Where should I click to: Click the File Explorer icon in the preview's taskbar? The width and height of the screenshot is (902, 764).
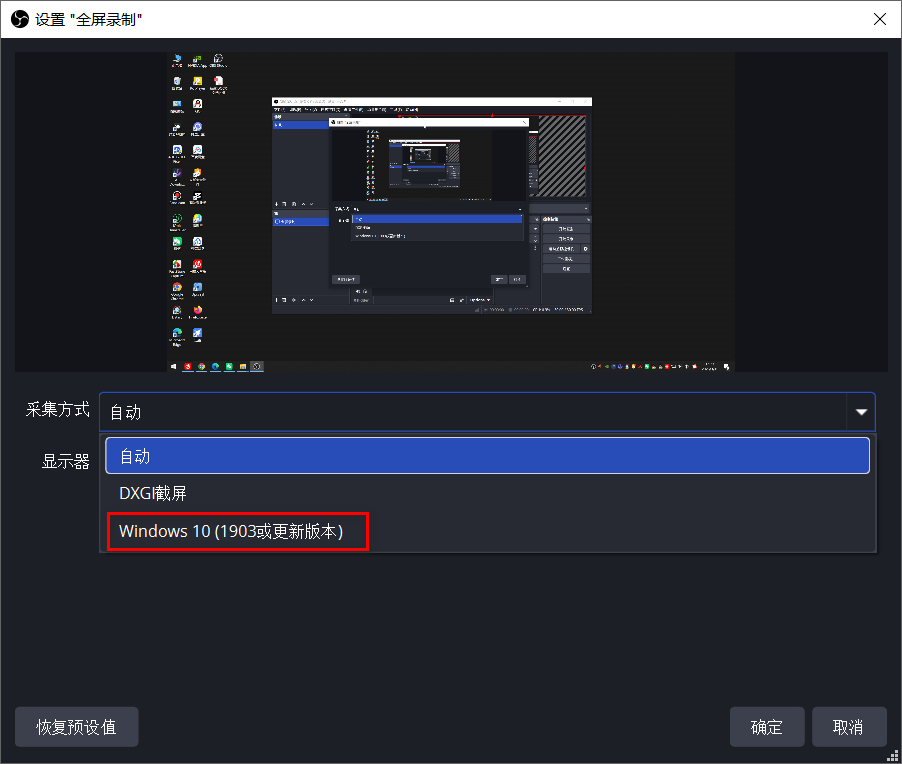click(242, 366)
